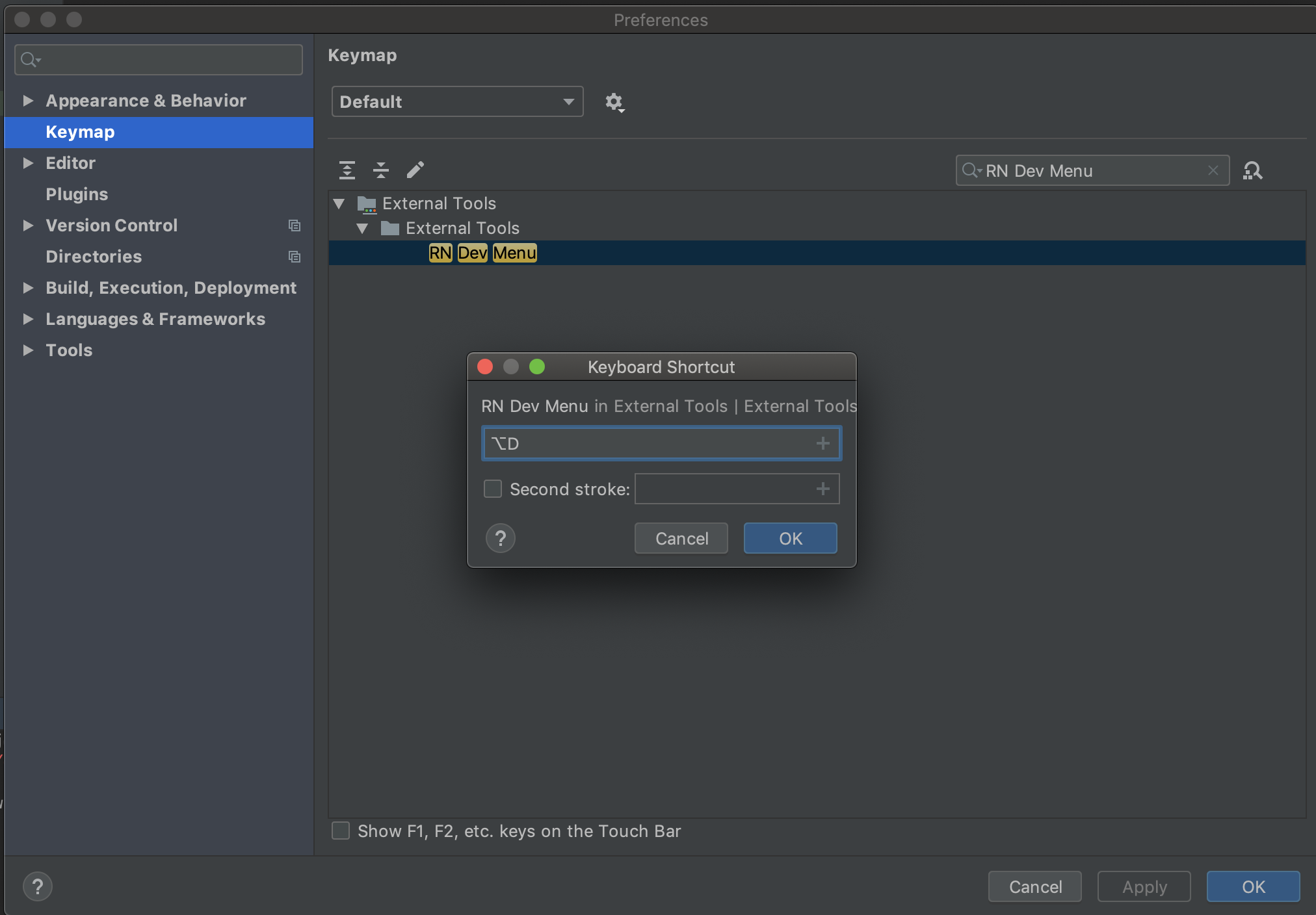Click OK in the Preferences window
Viewport: 1316px width, 915px height.
click(x=1253, y=886)
